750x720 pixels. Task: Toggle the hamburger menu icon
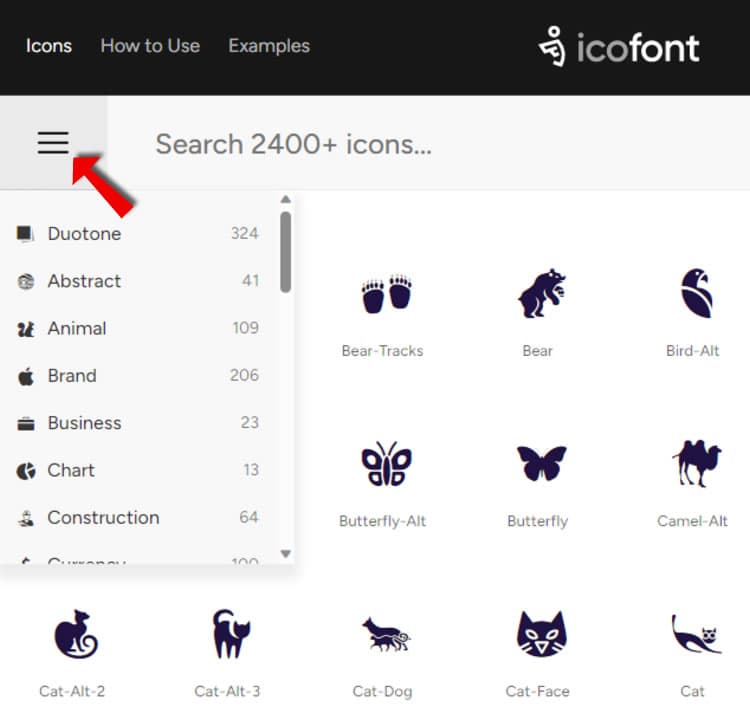[53, 143]
